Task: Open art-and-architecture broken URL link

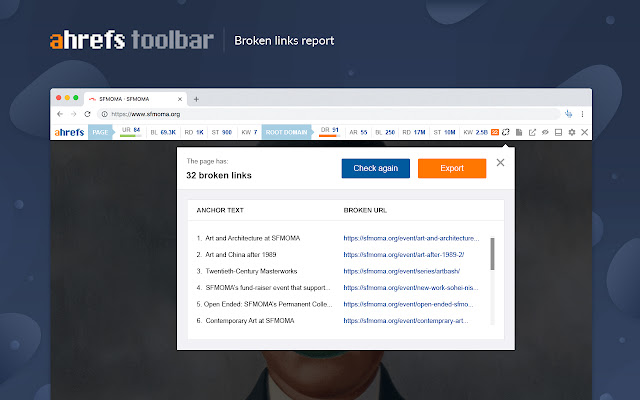Action: pos(411,238)
